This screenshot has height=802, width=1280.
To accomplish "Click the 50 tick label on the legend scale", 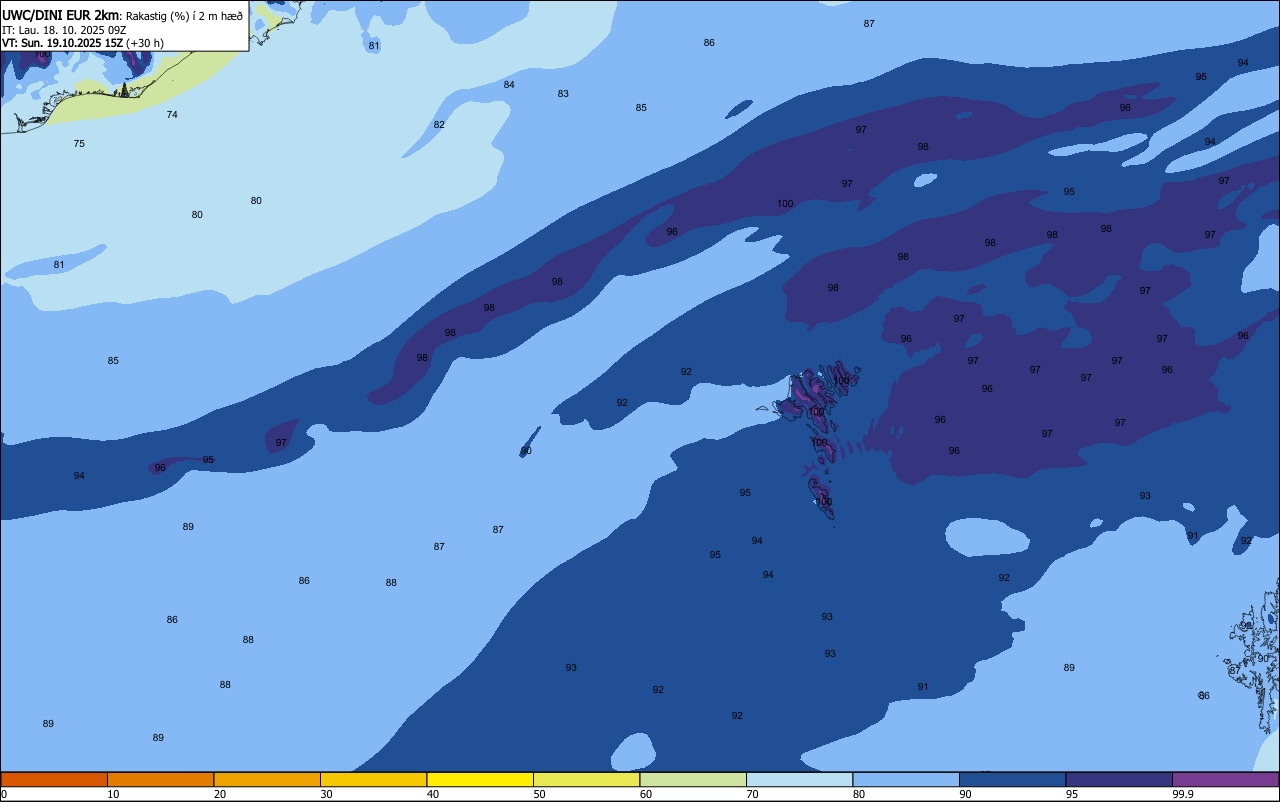I will point(539,794).
